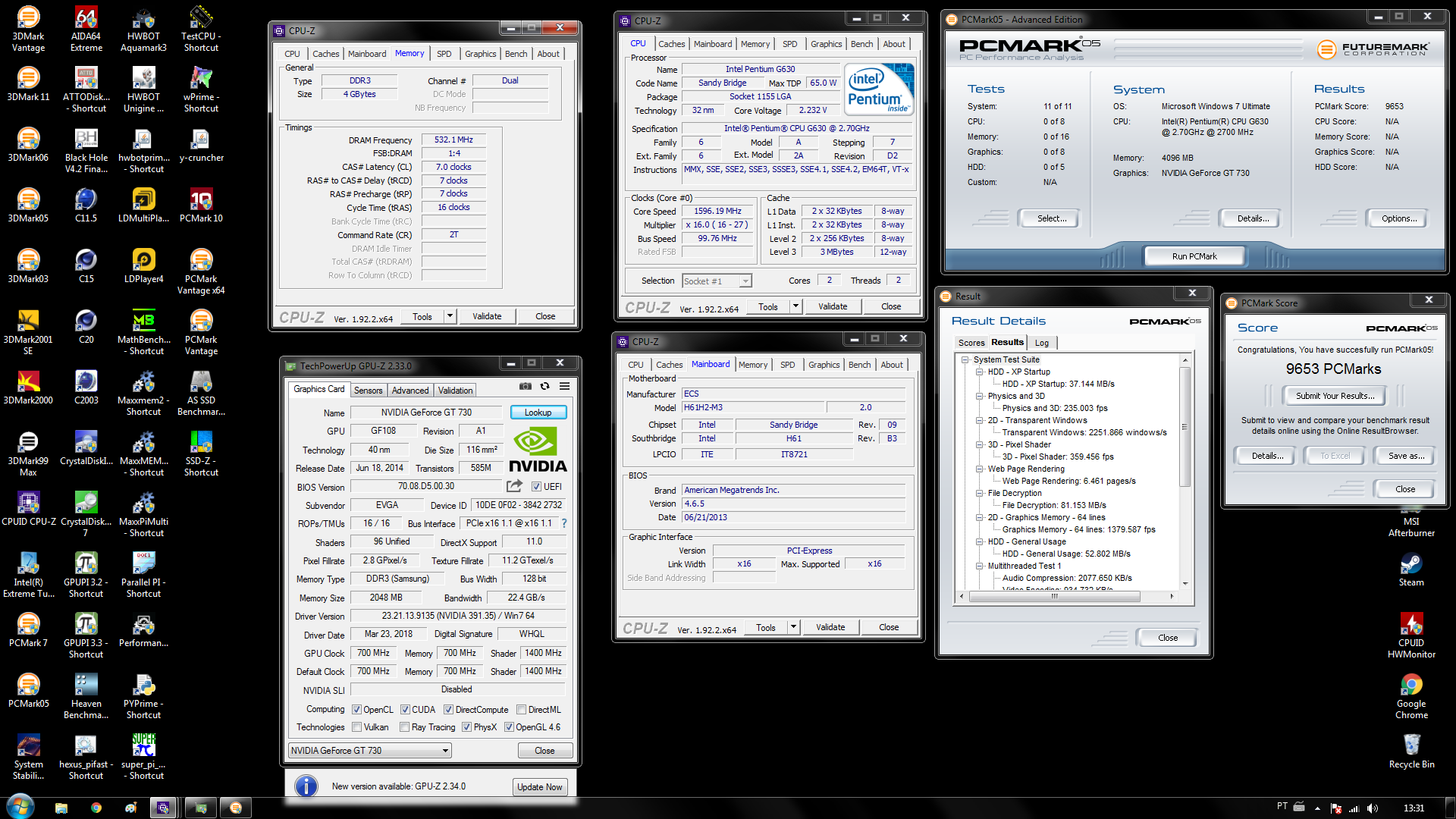1456x819 pixels.
Task: Toggle the OpenCL checkbox
Action: click(356, 710)
